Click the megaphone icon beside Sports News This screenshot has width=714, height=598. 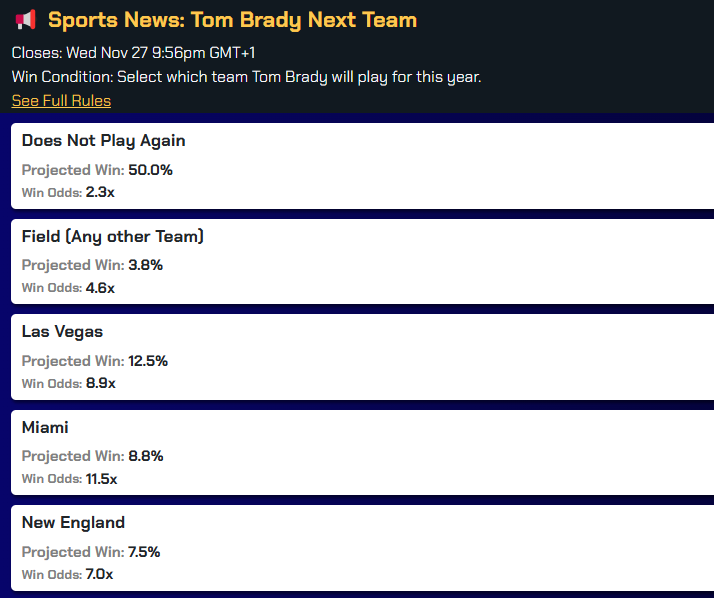(x=25, y=20)
